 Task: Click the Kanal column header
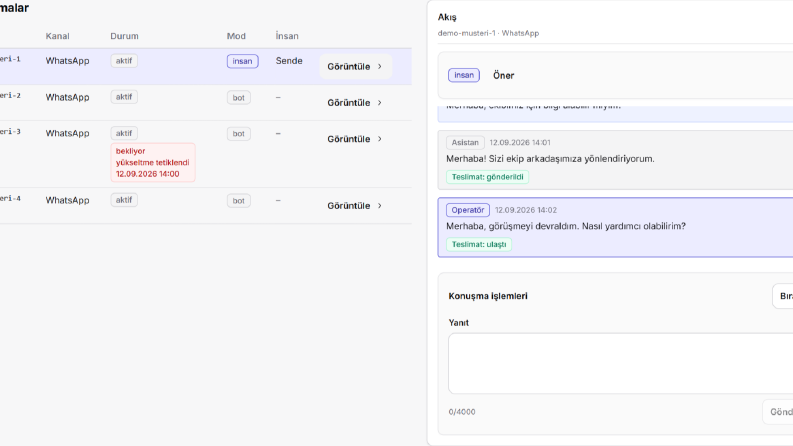[58, 36]
